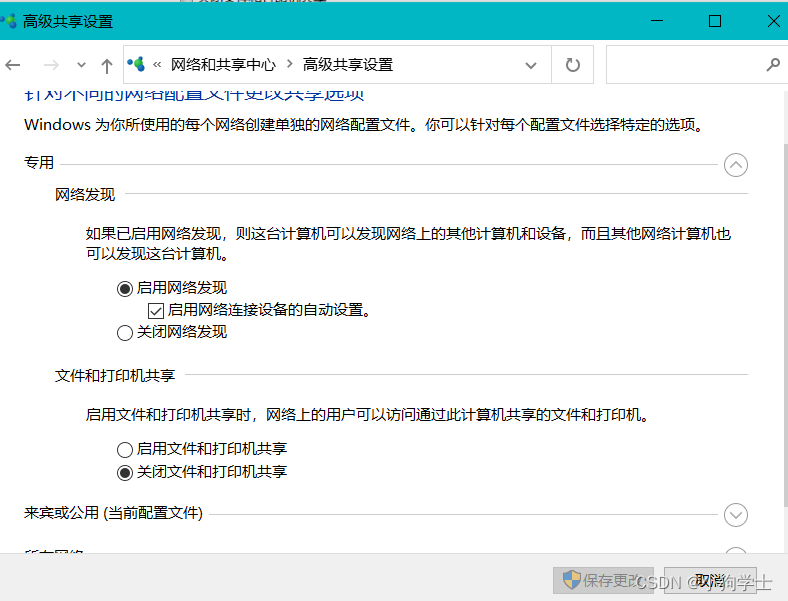
Task: Minimize the 高级共享设置 window
Action: pyautogui.click(x=657, y=21)
